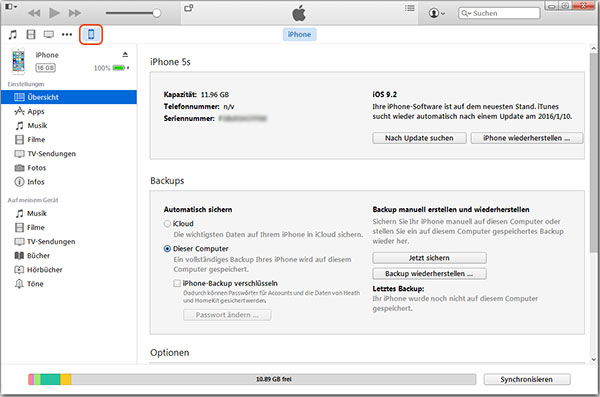
Task: Open the Up Next list icon
Action: tap(409, 8)
